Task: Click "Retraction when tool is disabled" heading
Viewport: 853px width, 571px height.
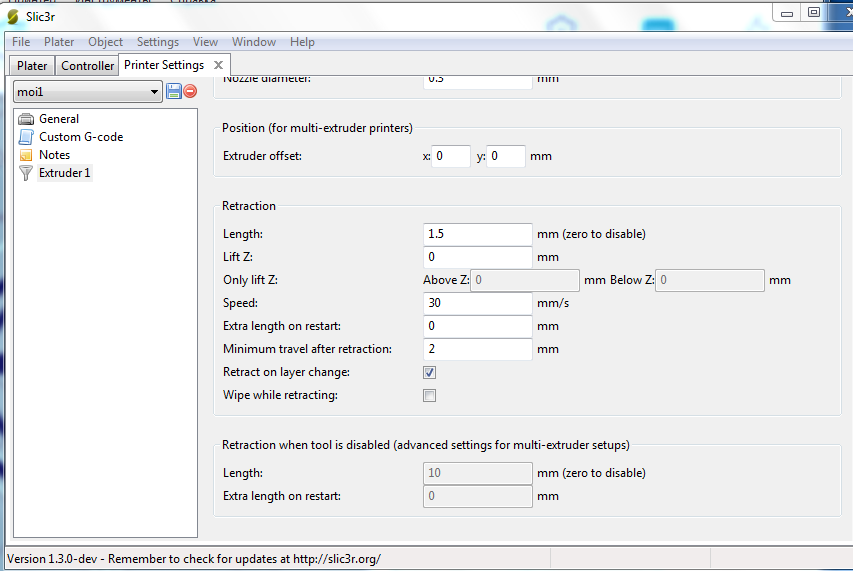Action: point(425,445)
